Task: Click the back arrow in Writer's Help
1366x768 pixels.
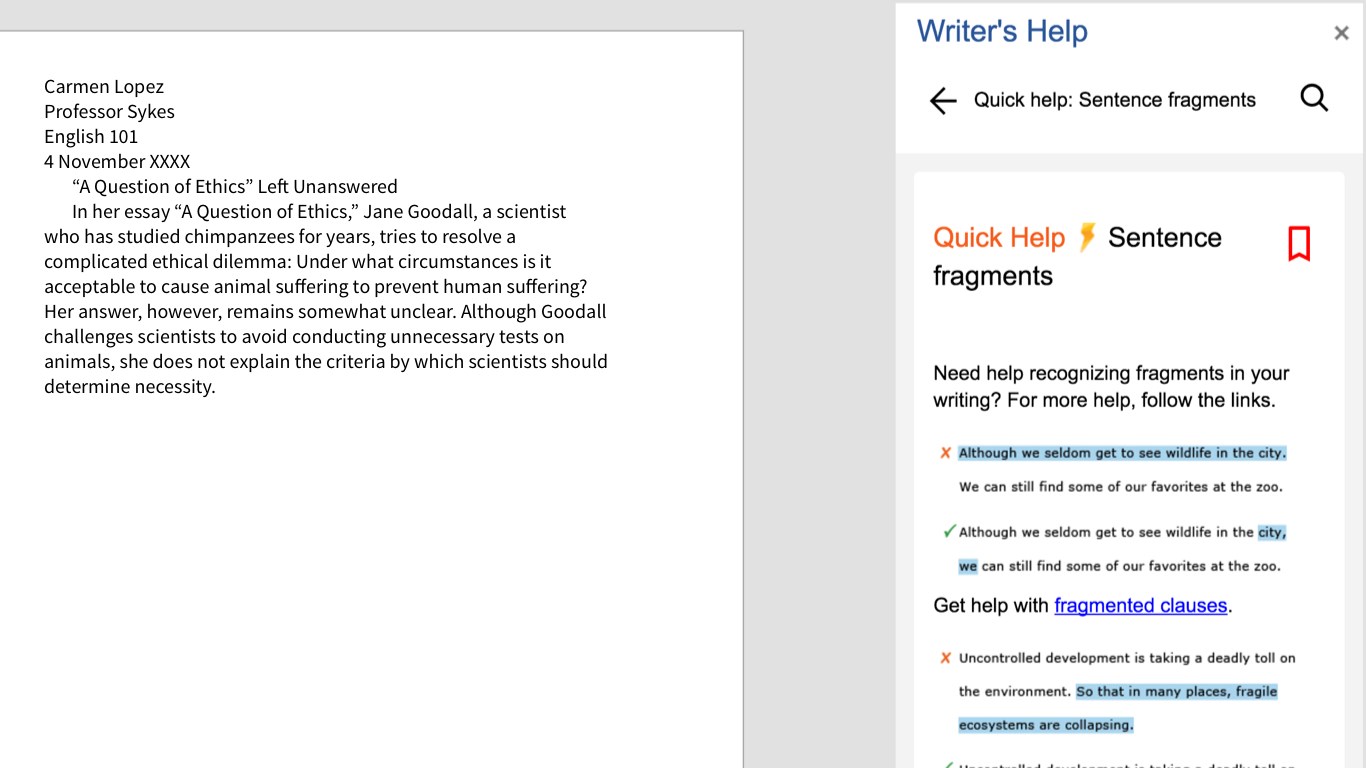Action: pyautogui.click(x=943, y=100)
